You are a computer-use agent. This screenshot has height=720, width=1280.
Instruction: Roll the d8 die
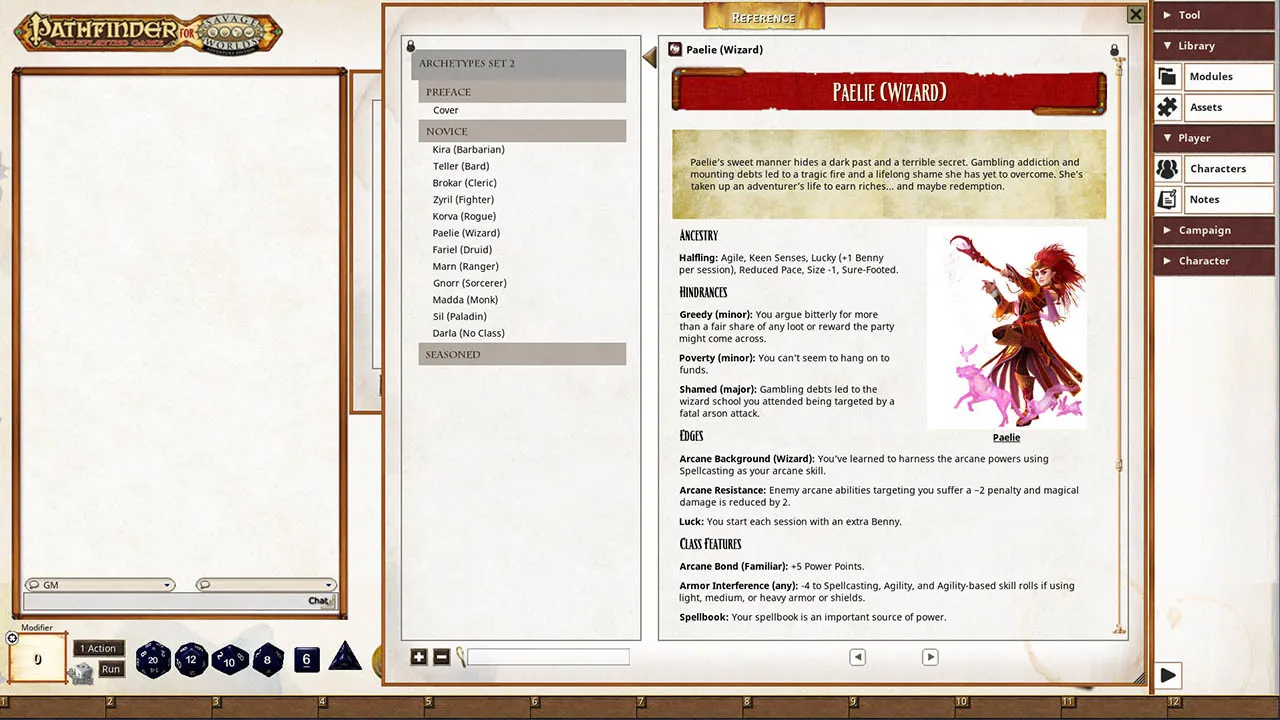click(268, 660)
